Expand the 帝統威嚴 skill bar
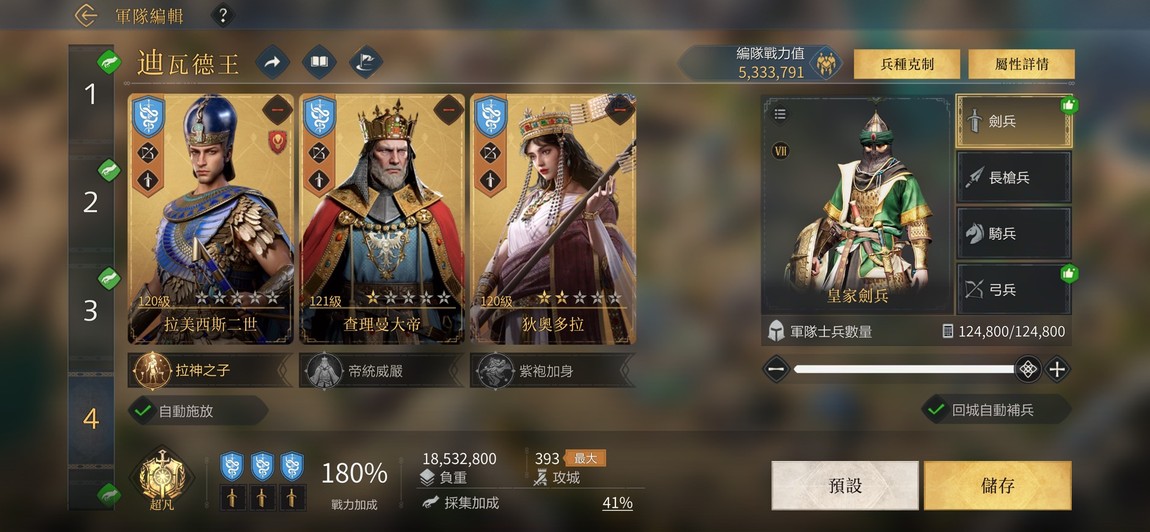This screenshot has width=1150, height=532. click(381, 371)
